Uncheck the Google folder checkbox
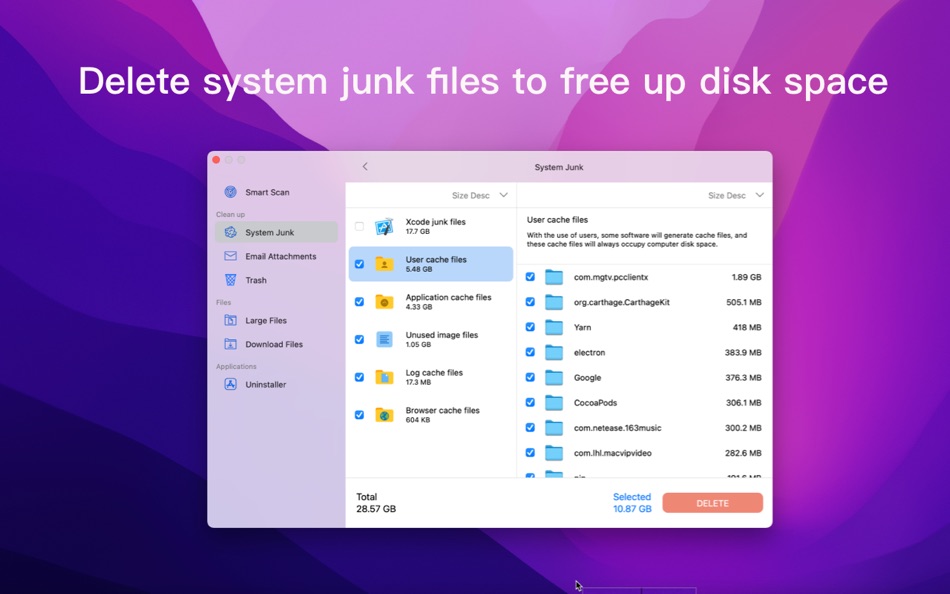Image resolution: width=950 pixels, height=594 pixels. [530, 377]
